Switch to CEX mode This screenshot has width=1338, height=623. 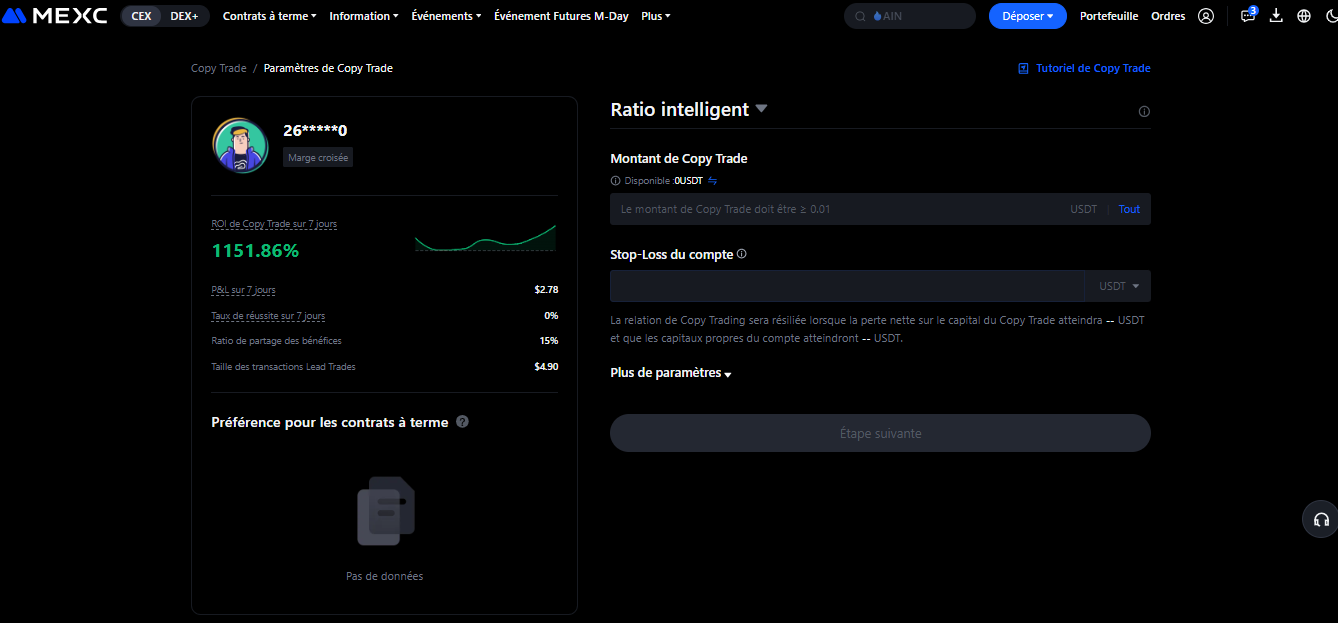point(141,16)
